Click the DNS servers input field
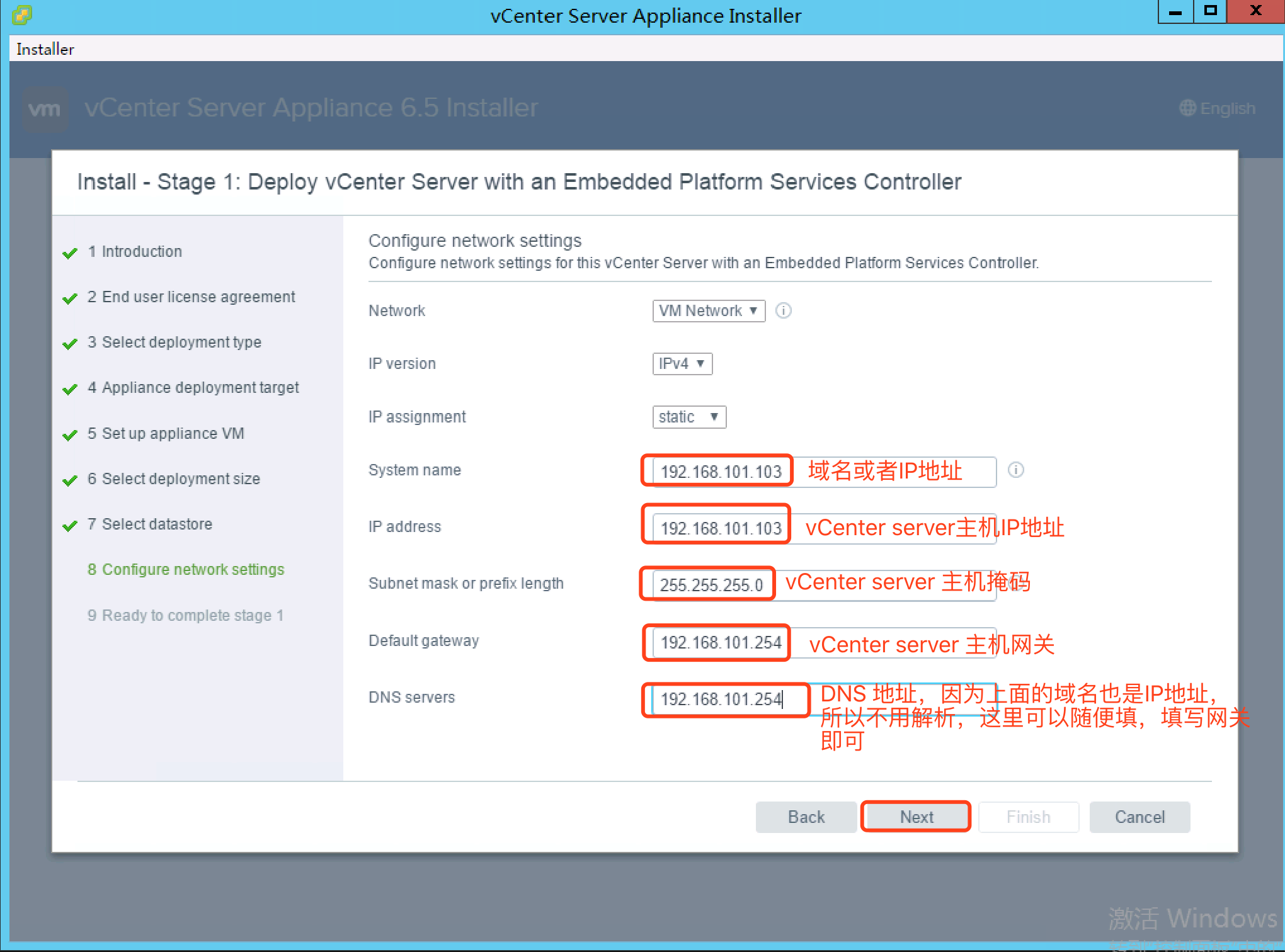This screenshot has height=952, width=1285. coord(825,699)
